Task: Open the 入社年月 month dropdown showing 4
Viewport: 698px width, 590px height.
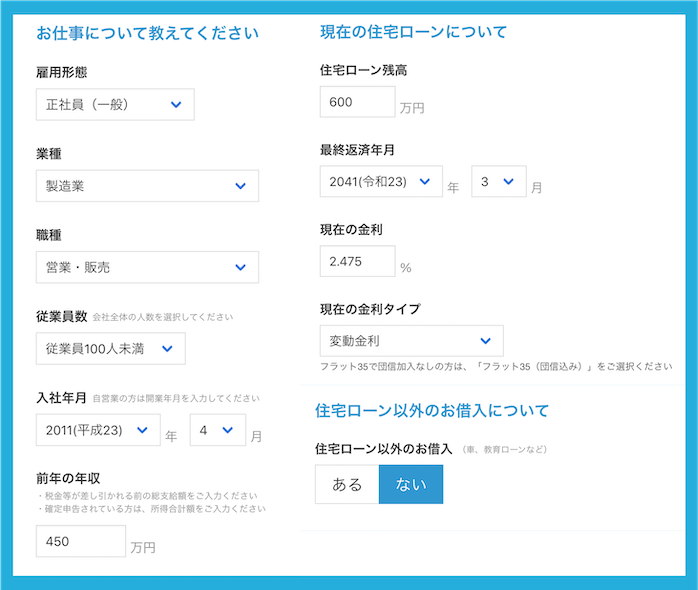Action: (x=217, y=430)
